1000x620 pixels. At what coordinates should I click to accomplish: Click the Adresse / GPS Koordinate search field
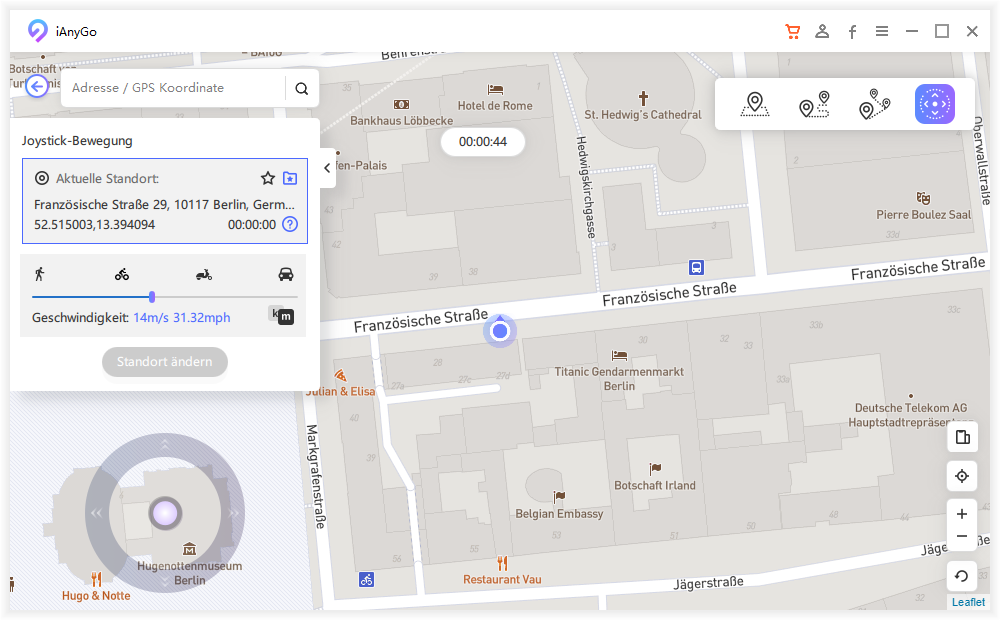point(173,88)
